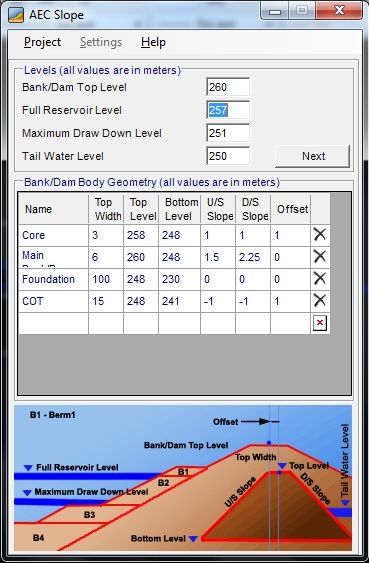Screen dimensions: 369x563
Task: Select the Bank/Dam Top Level field
Action: (228, 87)
